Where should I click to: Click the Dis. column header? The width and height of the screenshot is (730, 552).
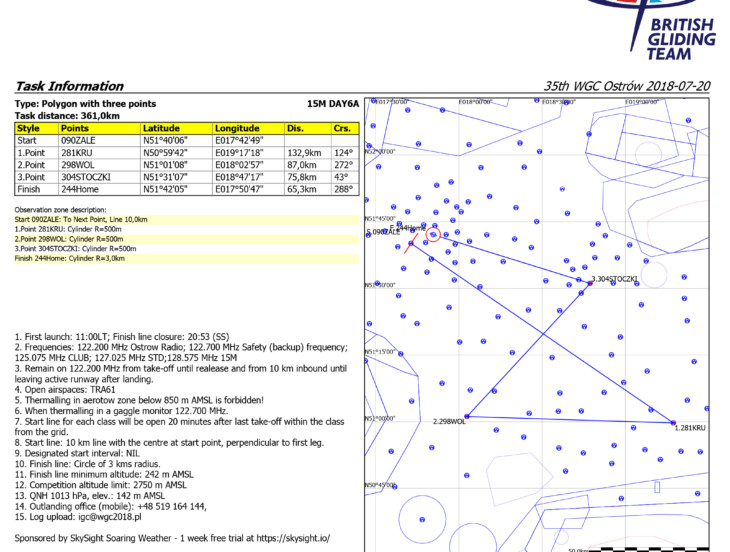(295, 128)
